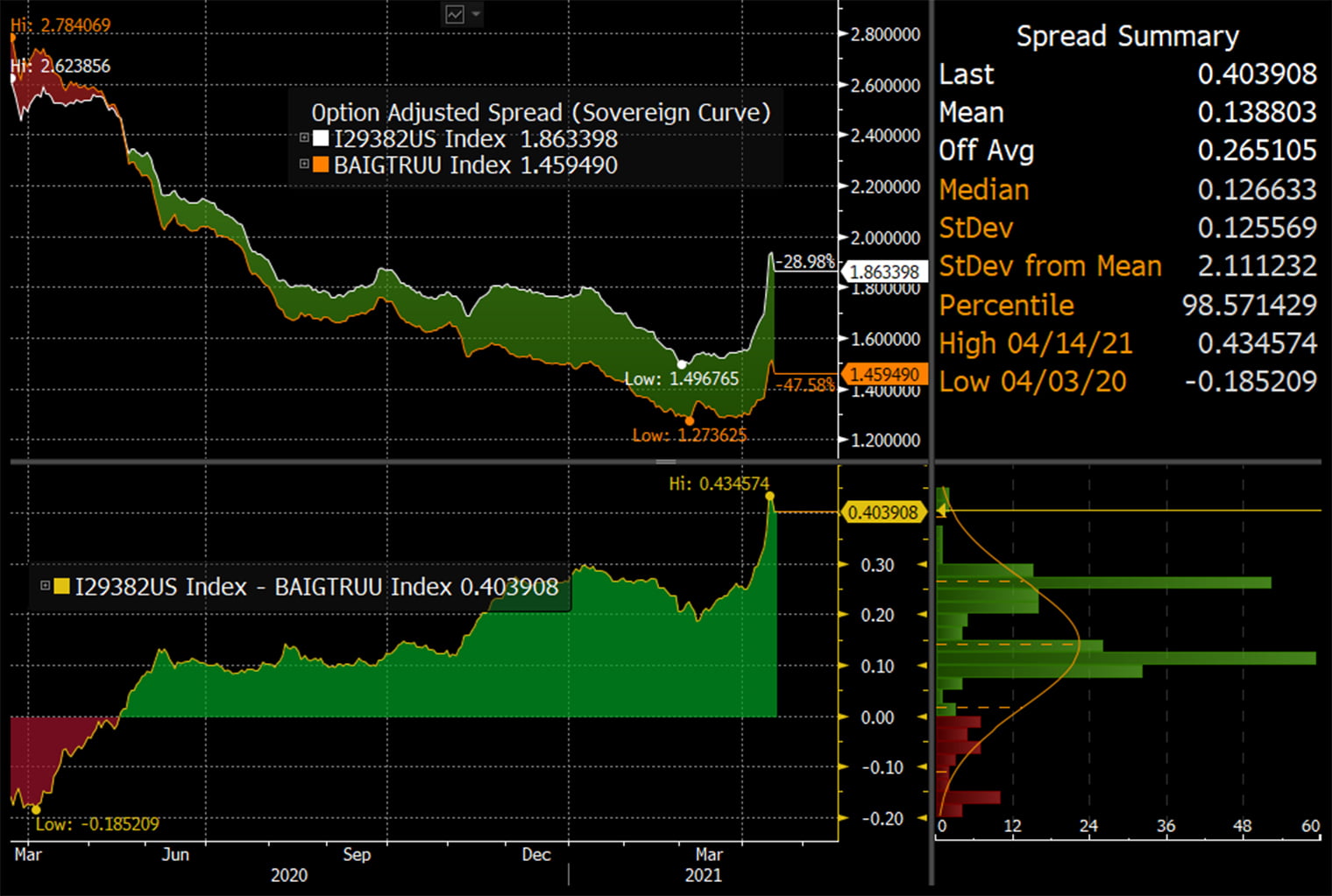Screen dimensions: 1332x896
Task: Click the Mean value 0.138803
Action: (x=1257, y=112)
